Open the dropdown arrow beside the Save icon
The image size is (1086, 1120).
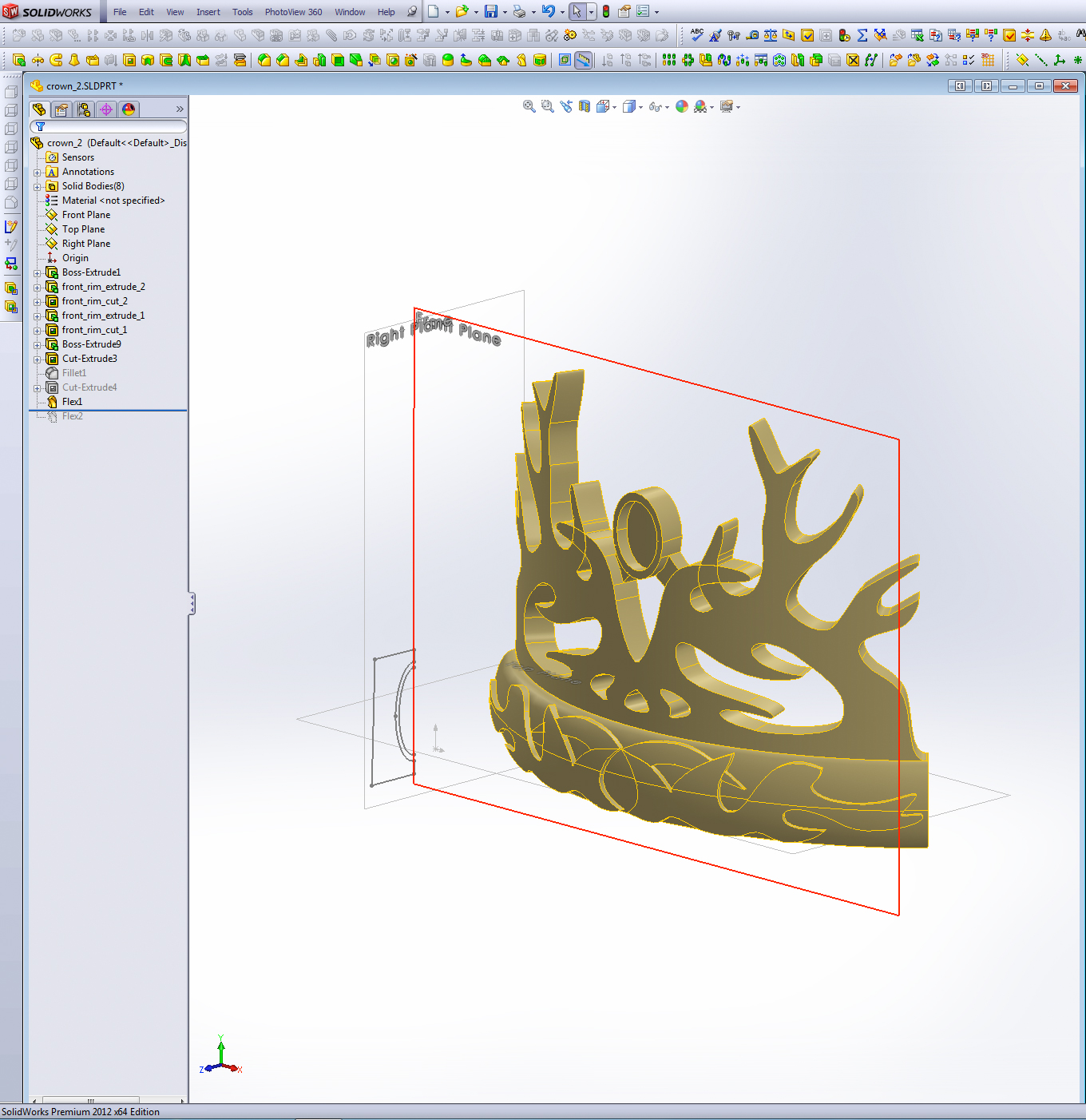click(x=505, y=12)
